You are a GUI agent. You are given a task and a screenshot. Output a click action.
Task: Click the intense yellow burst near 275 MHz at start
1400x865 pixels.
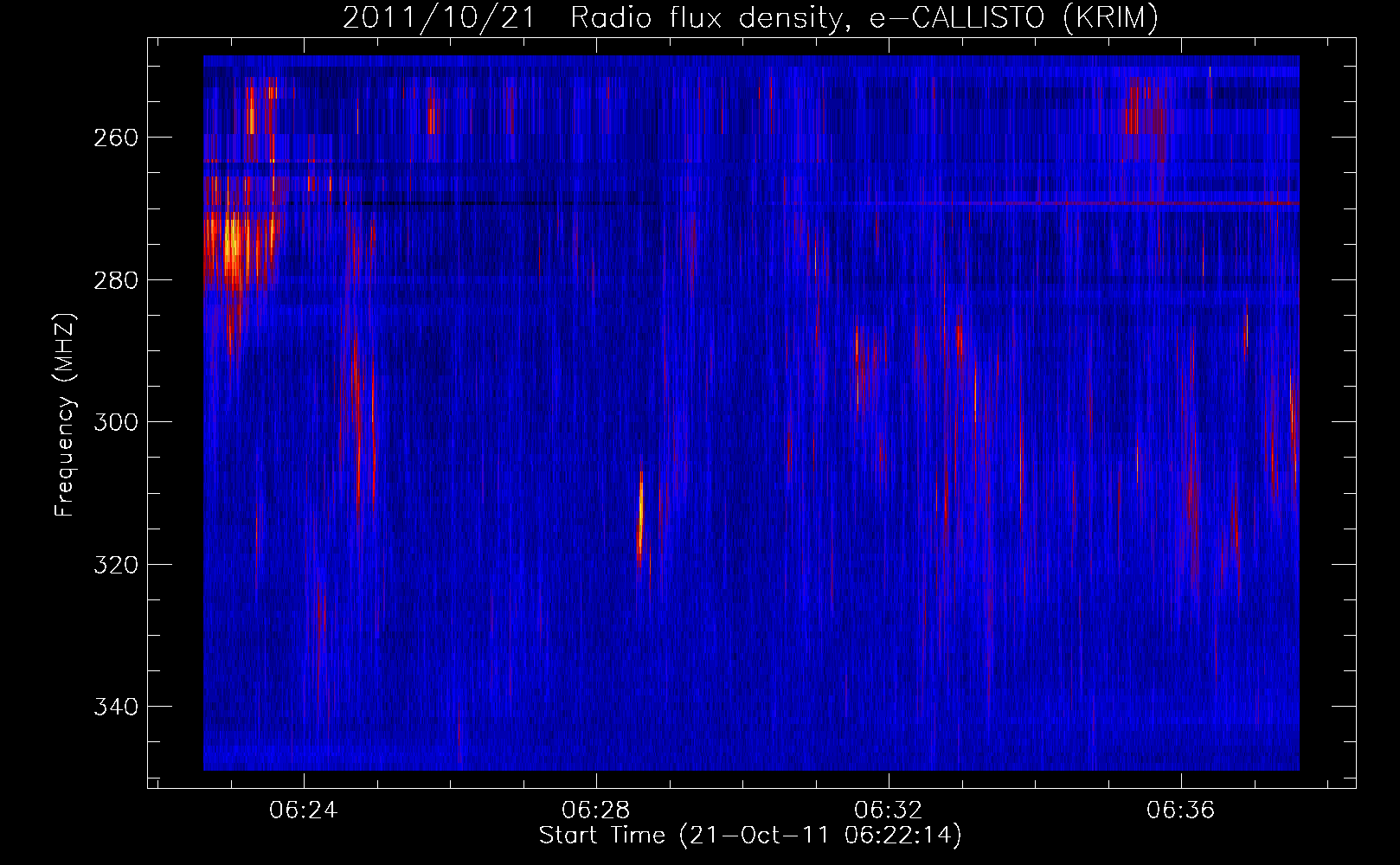click(x=231, y=247)
